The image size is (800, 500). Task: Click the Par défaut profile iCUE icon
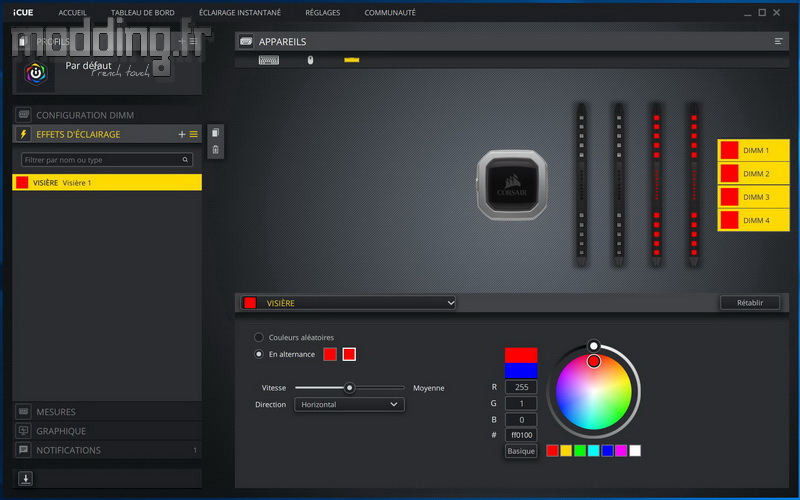[36, 73]
